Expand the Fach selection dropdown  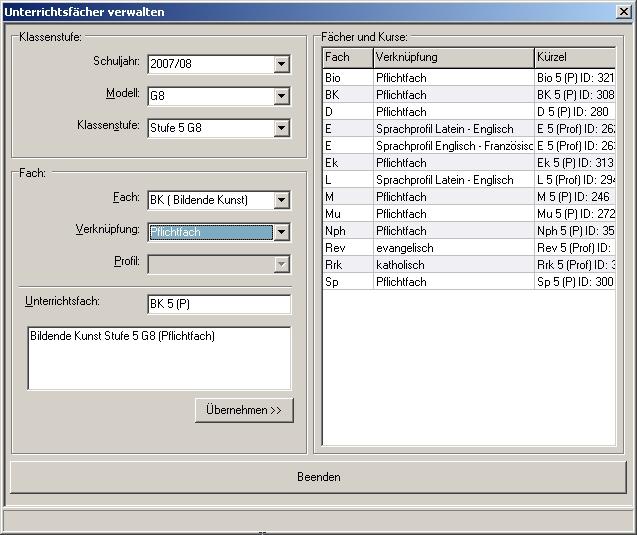point(281,200)
